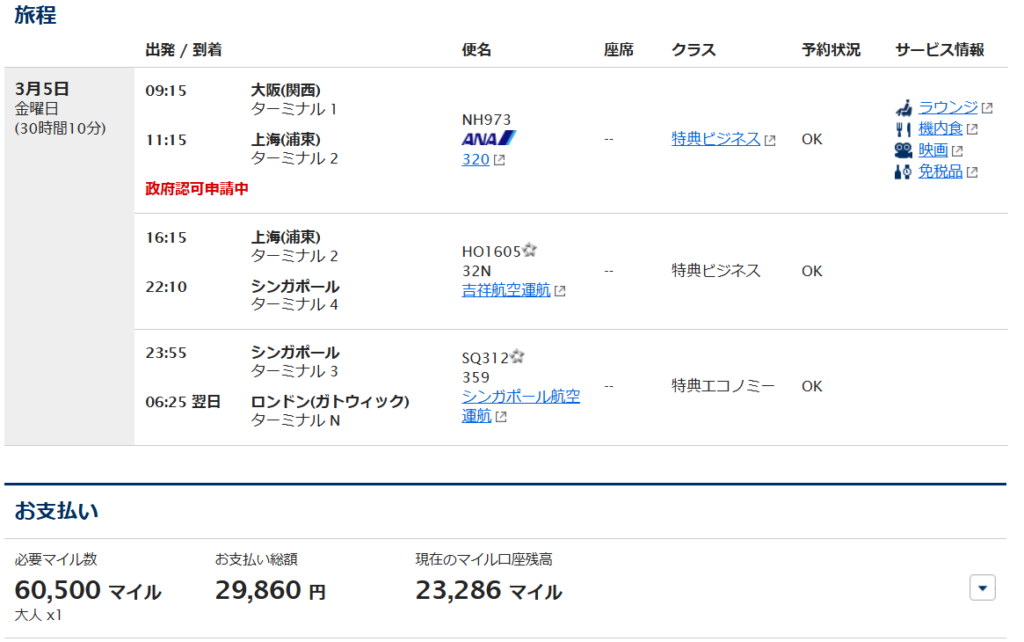Open the 吉祥航空運航 operator link
This screenshot has height=642, width=1024.
click(x=505, y=290)
